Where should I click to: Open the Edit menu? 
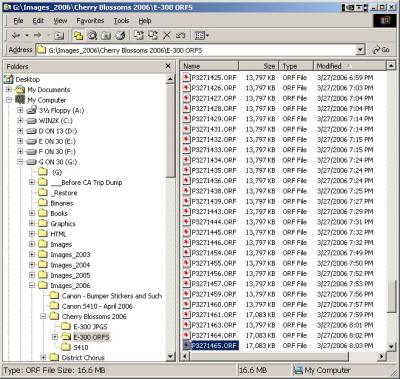[x=38, y=21]
